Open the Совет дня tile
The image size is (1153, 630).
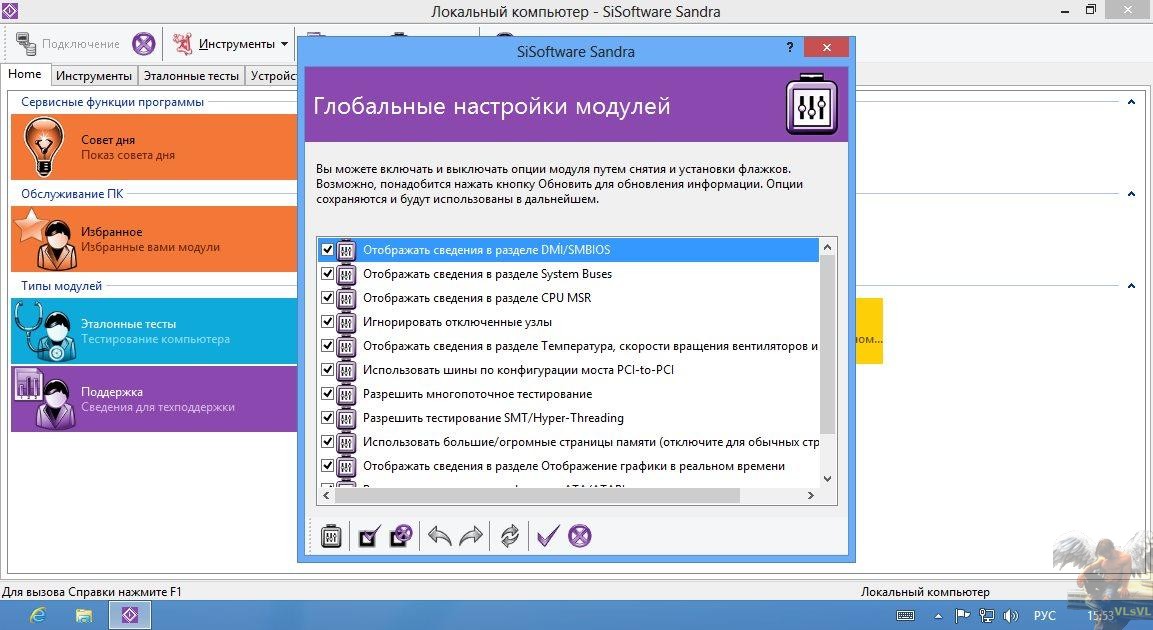pos(154,147)
